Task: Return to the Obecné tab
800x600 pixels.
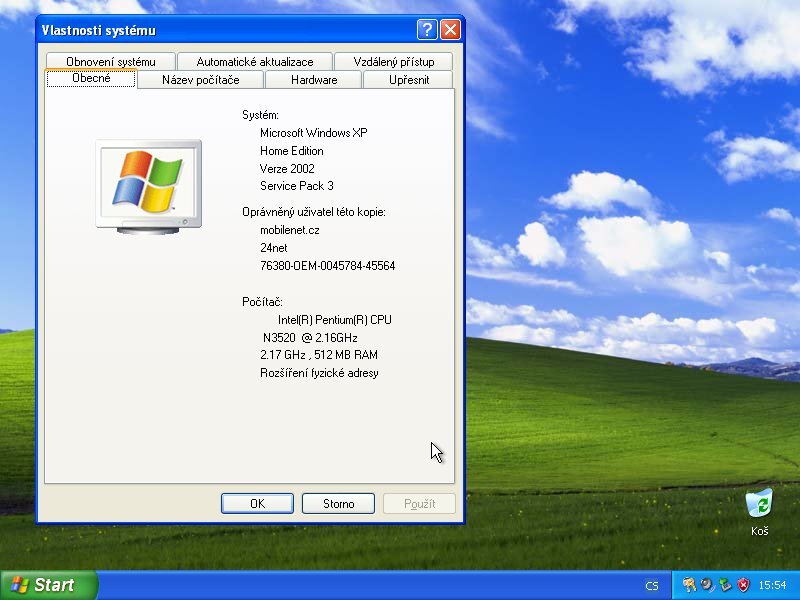Action: point(91,79)
